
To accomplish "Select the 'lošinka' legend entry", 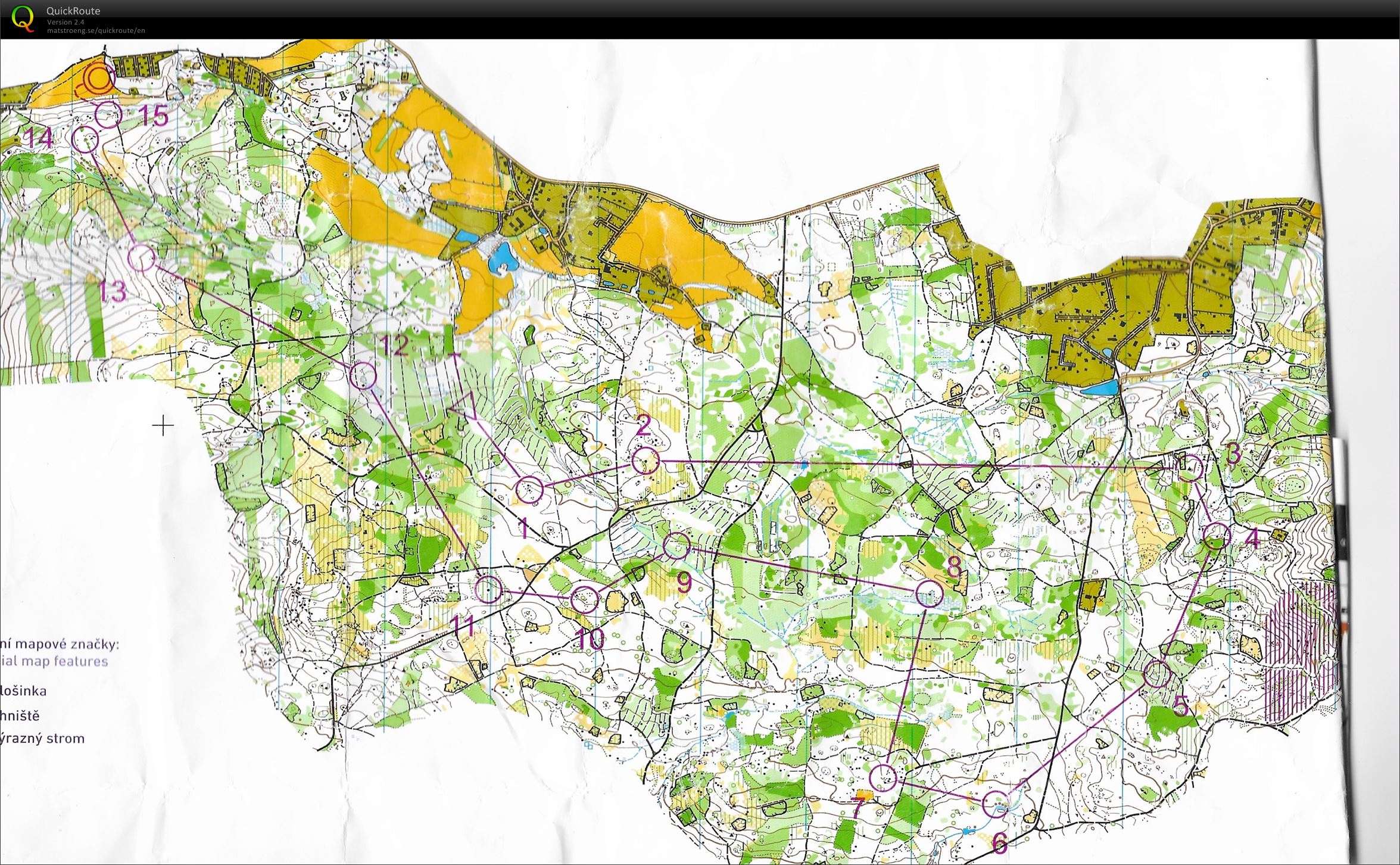I will pos(23,691).
